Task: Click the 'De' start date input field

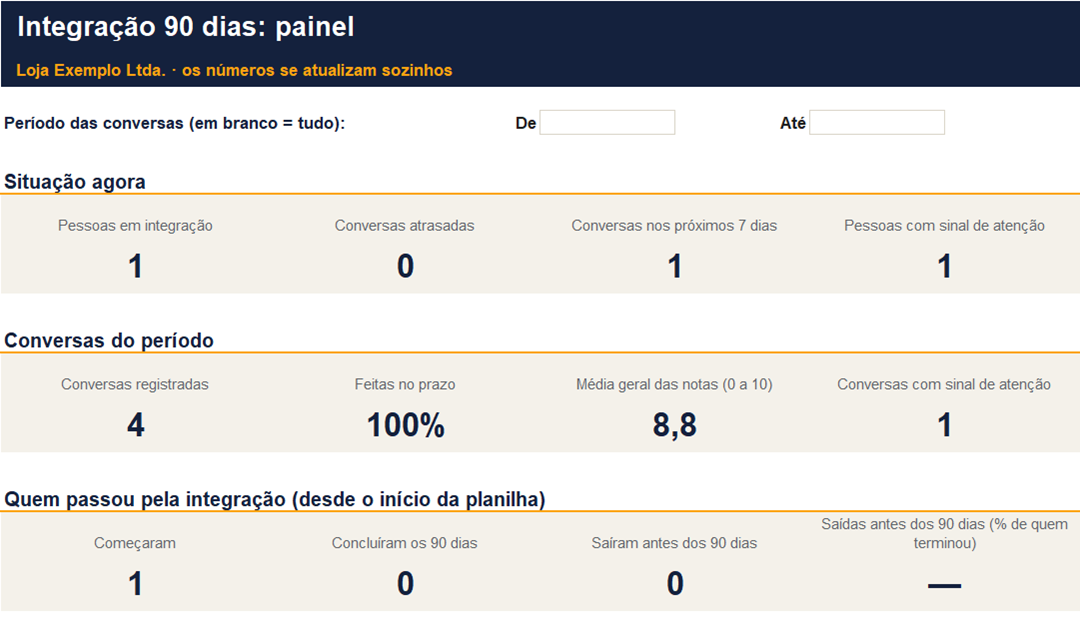Action: pos(607,123)
